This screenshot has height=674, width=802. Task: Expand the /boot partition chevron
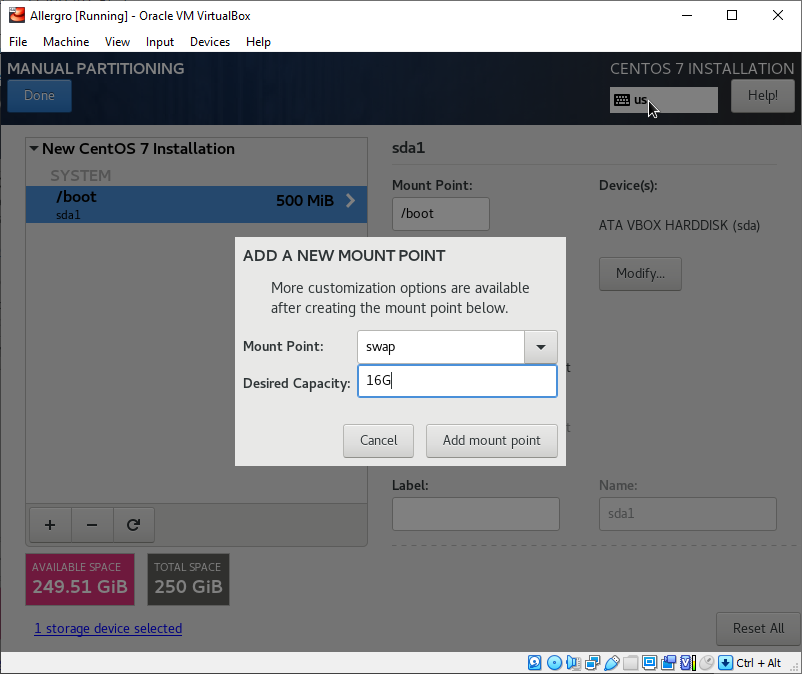click(x=350, y=200)
